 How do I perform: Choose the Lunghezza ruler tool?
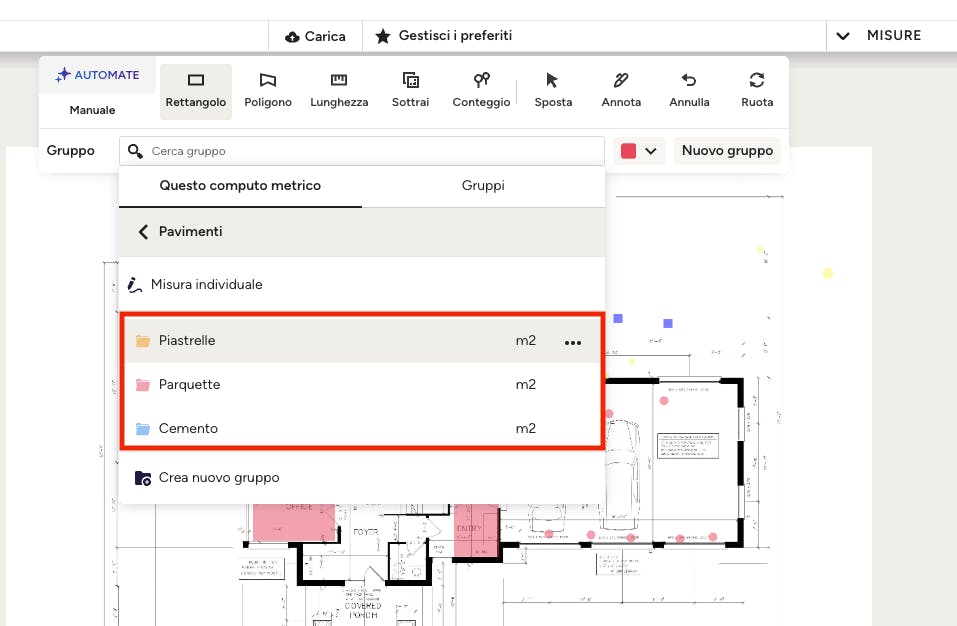[x=339, y=90]
